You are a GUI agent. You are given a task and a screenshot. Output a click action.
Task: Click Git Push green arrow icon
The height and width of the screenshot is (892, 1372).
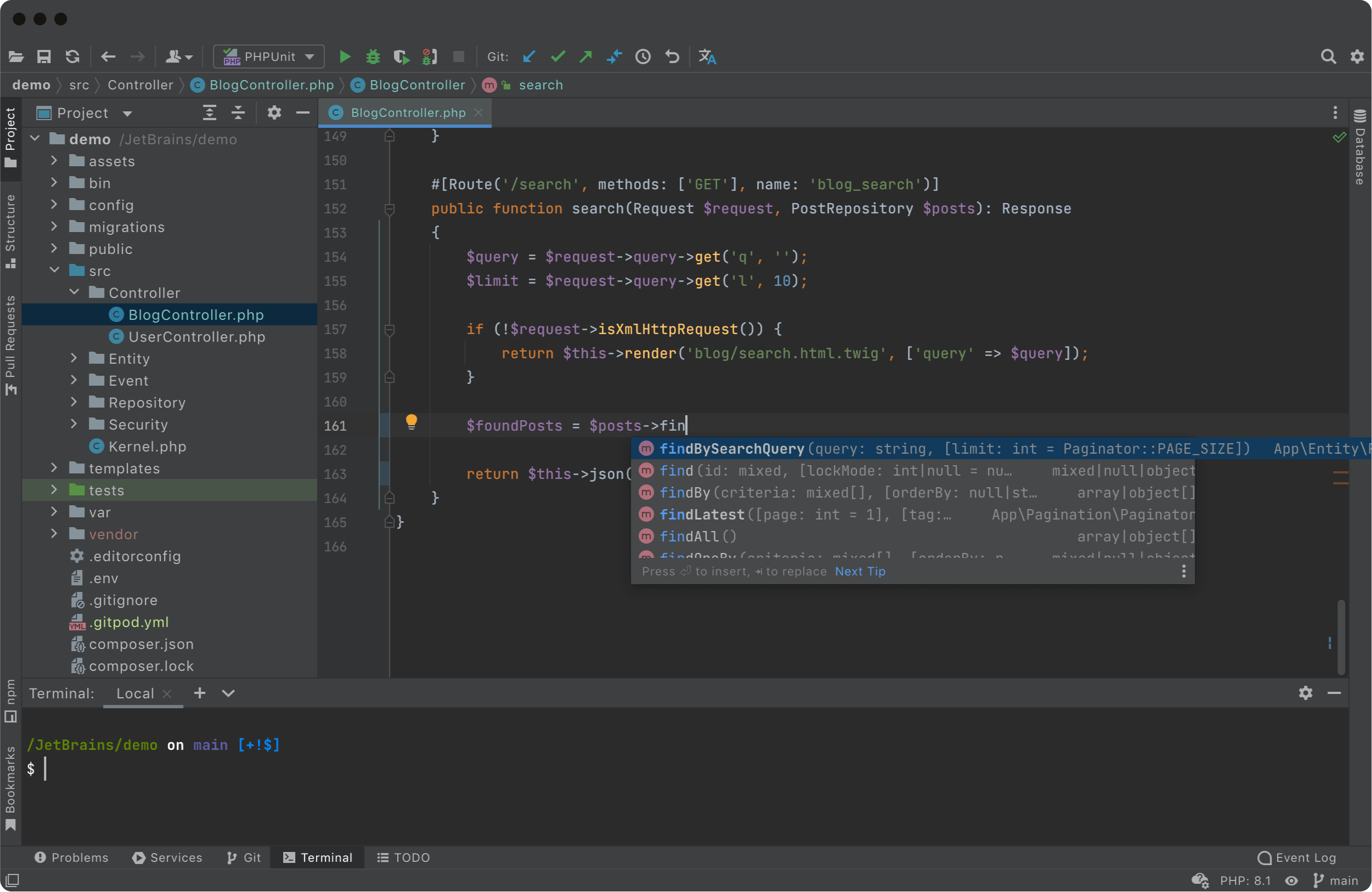coord(586,57)
